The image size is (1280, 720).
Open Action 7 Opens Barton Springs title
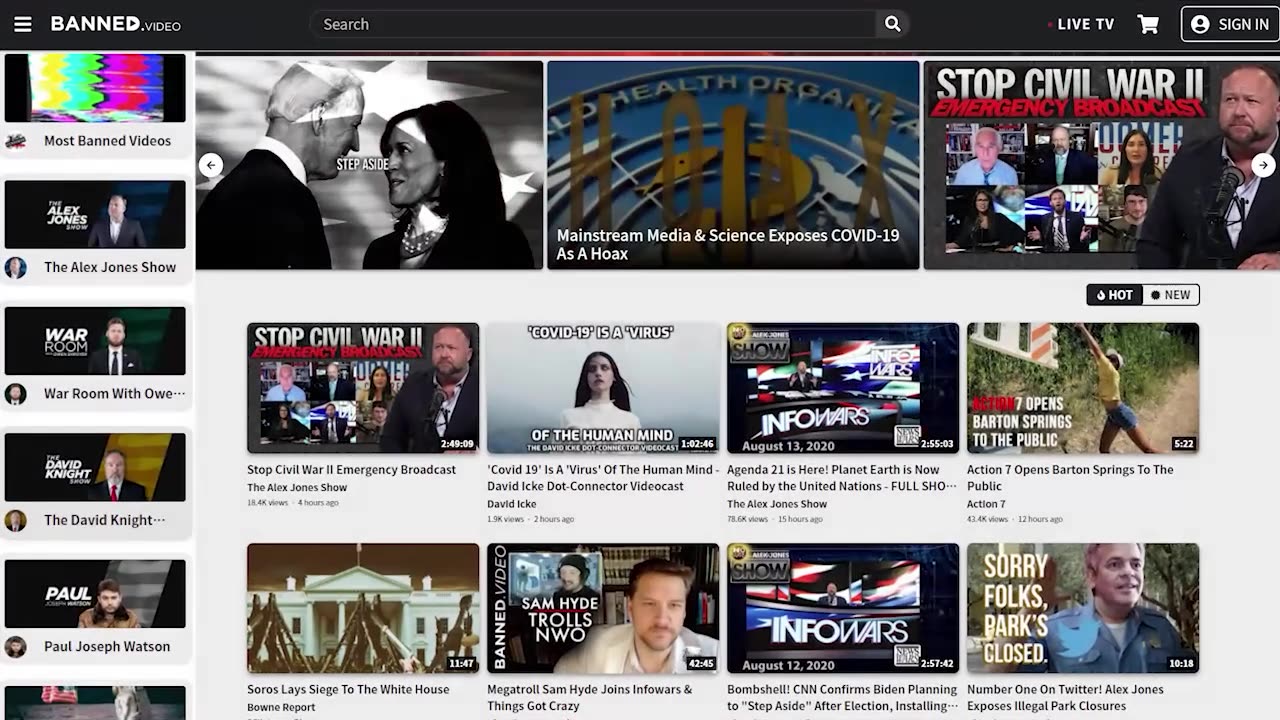[x=1070, y=478]
